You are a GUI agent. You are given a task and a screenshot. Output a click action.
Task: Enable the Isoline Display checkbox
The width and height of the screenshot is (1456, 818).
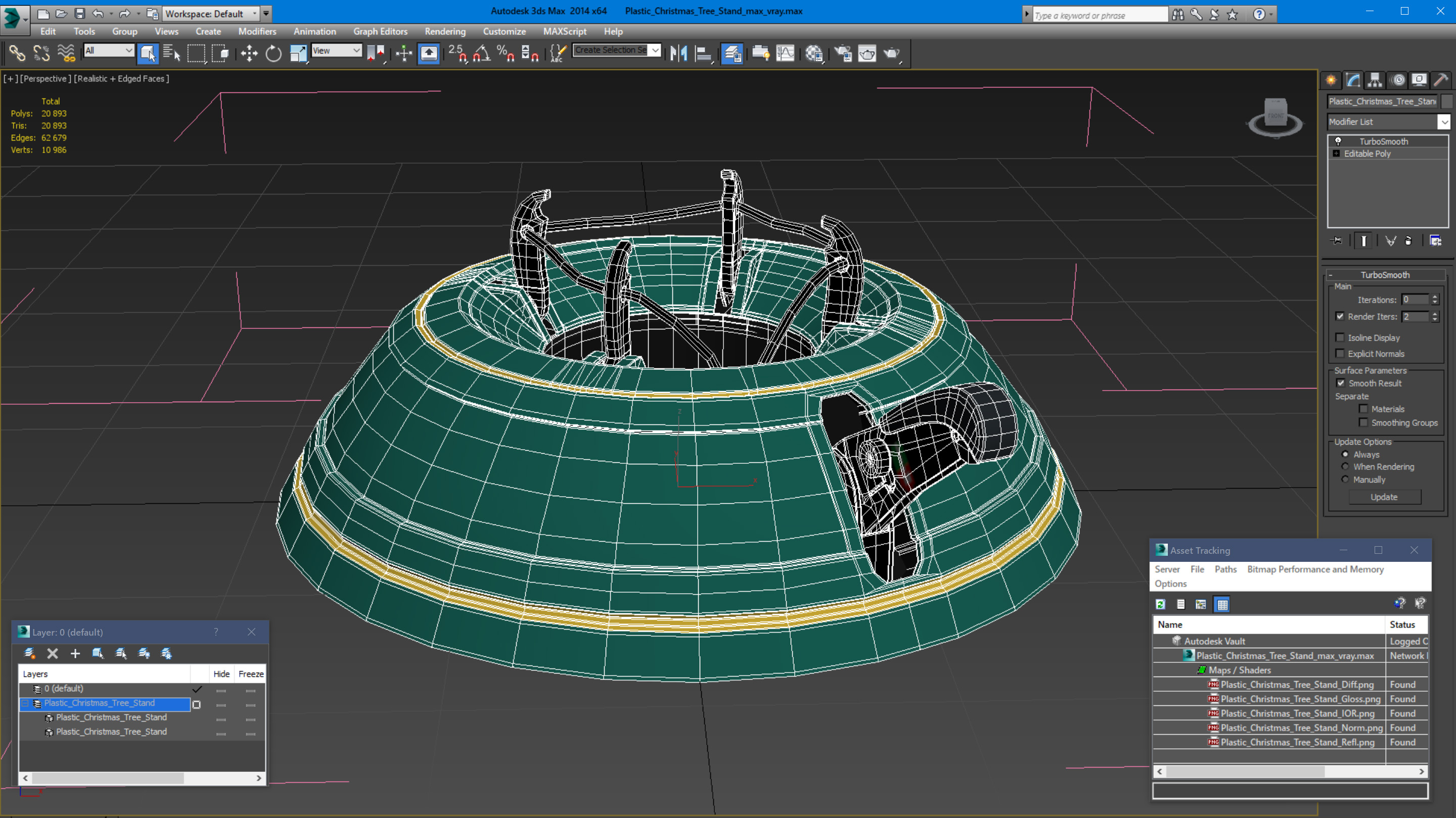click(x=1340, y=338)
